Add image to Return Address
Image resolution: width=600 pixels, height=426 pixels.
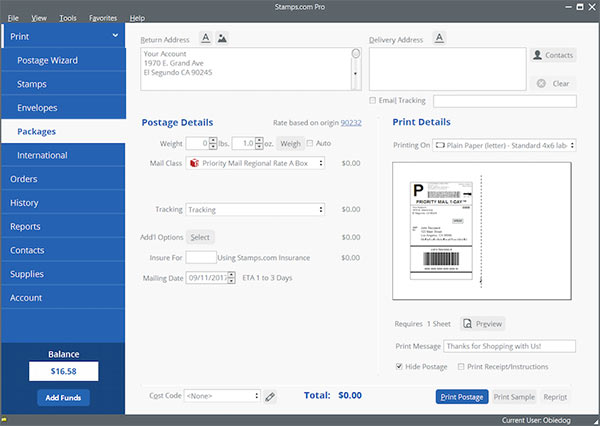[x=222, y=38]
